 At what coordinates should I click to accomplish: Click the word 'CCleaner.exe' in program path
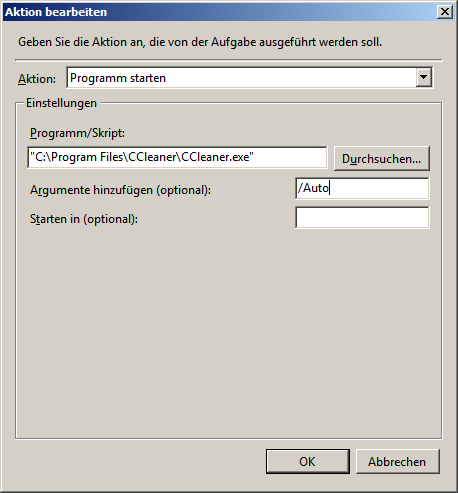(x=215, y=157)
